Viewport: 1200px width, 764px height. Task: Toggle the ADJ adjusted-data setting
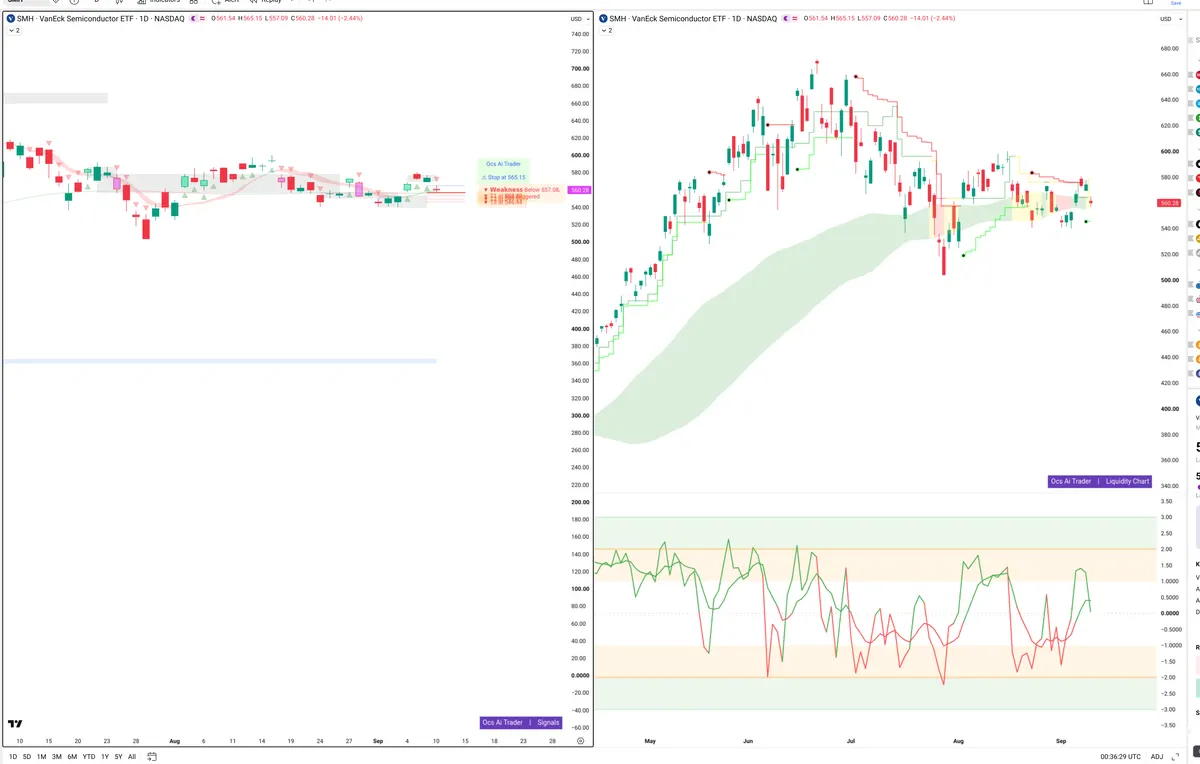click(1157, 757)
